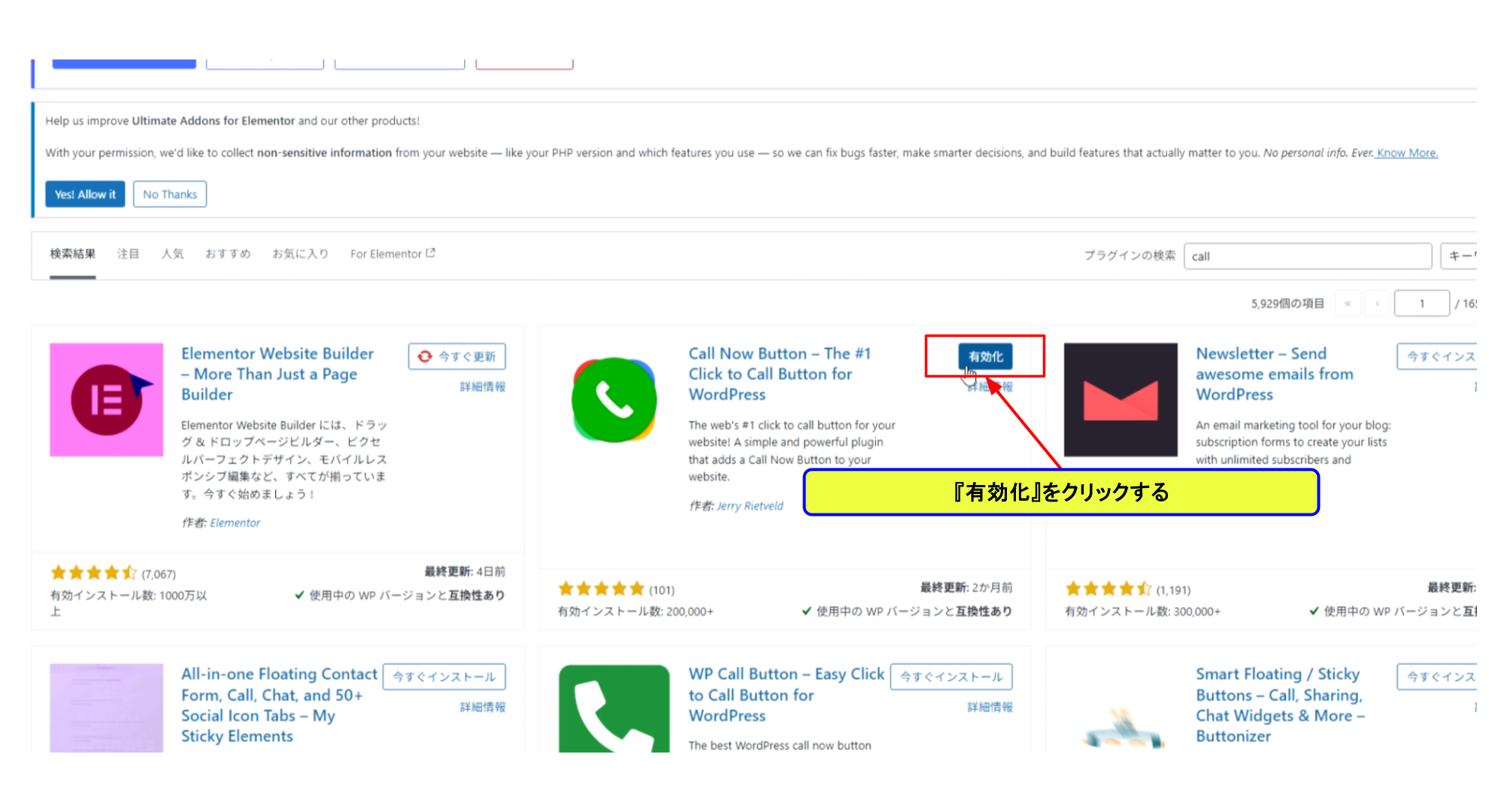
Task: Click the Elementor plugin logo thumbnail
Action: click(106, 400)
